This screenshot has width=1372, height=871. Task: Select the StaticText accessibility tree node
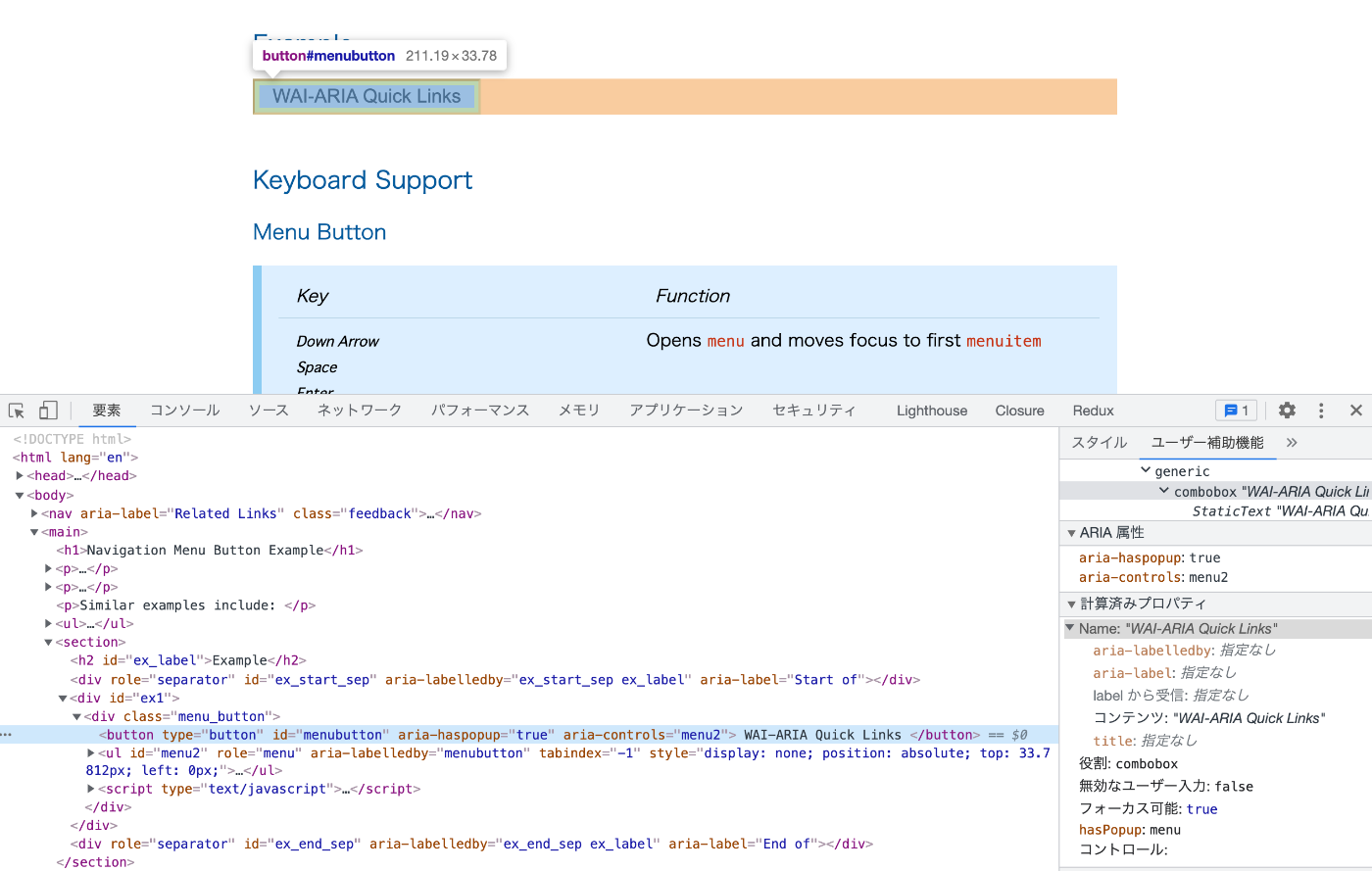pyautogui.click(x=1280, y=511)
